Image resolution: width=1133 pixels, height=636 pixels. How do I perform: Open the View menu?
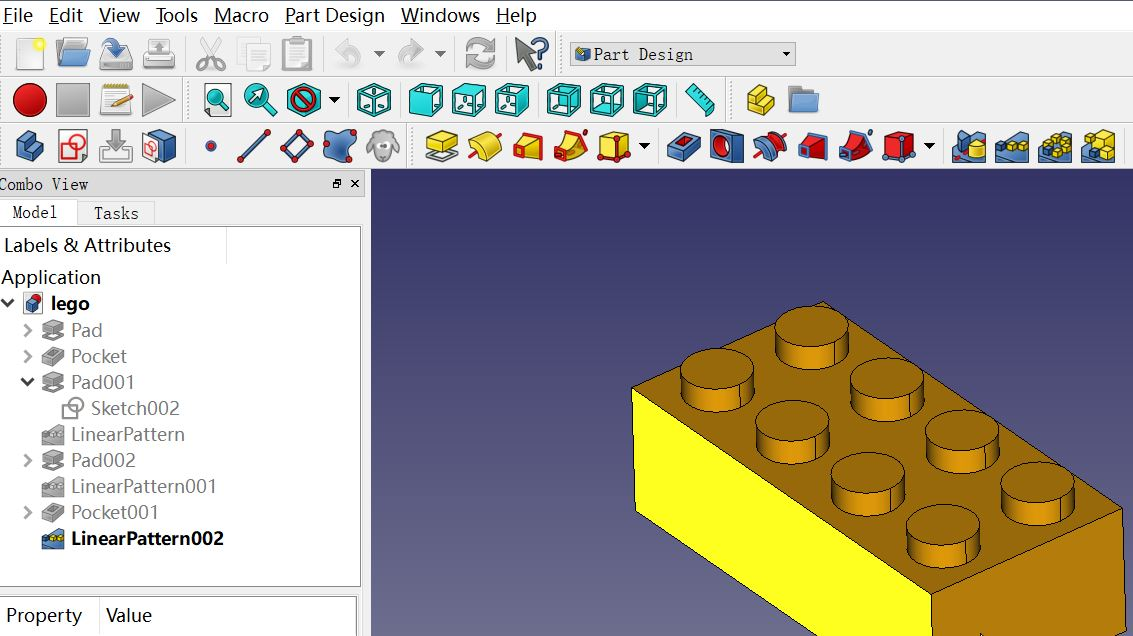pos(119,15)
